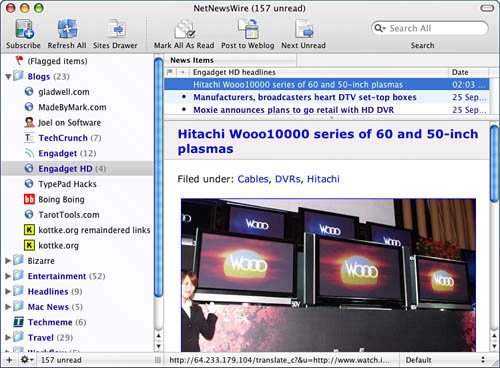Select the TechCrunch feed

(77, 138)
